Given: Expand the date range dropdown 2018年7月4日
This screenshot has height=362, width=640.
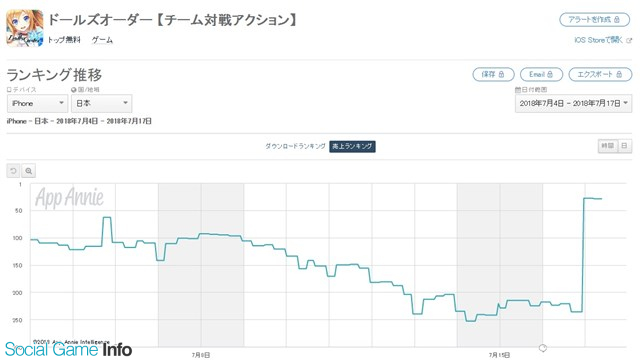Looking at the screenshot, I should (573, 104).
